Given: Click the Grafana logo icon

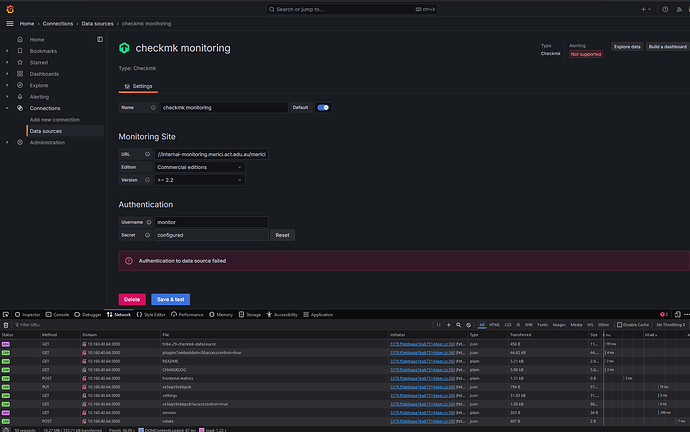Looking at the screenshot, I should click(x=10, y=9).
